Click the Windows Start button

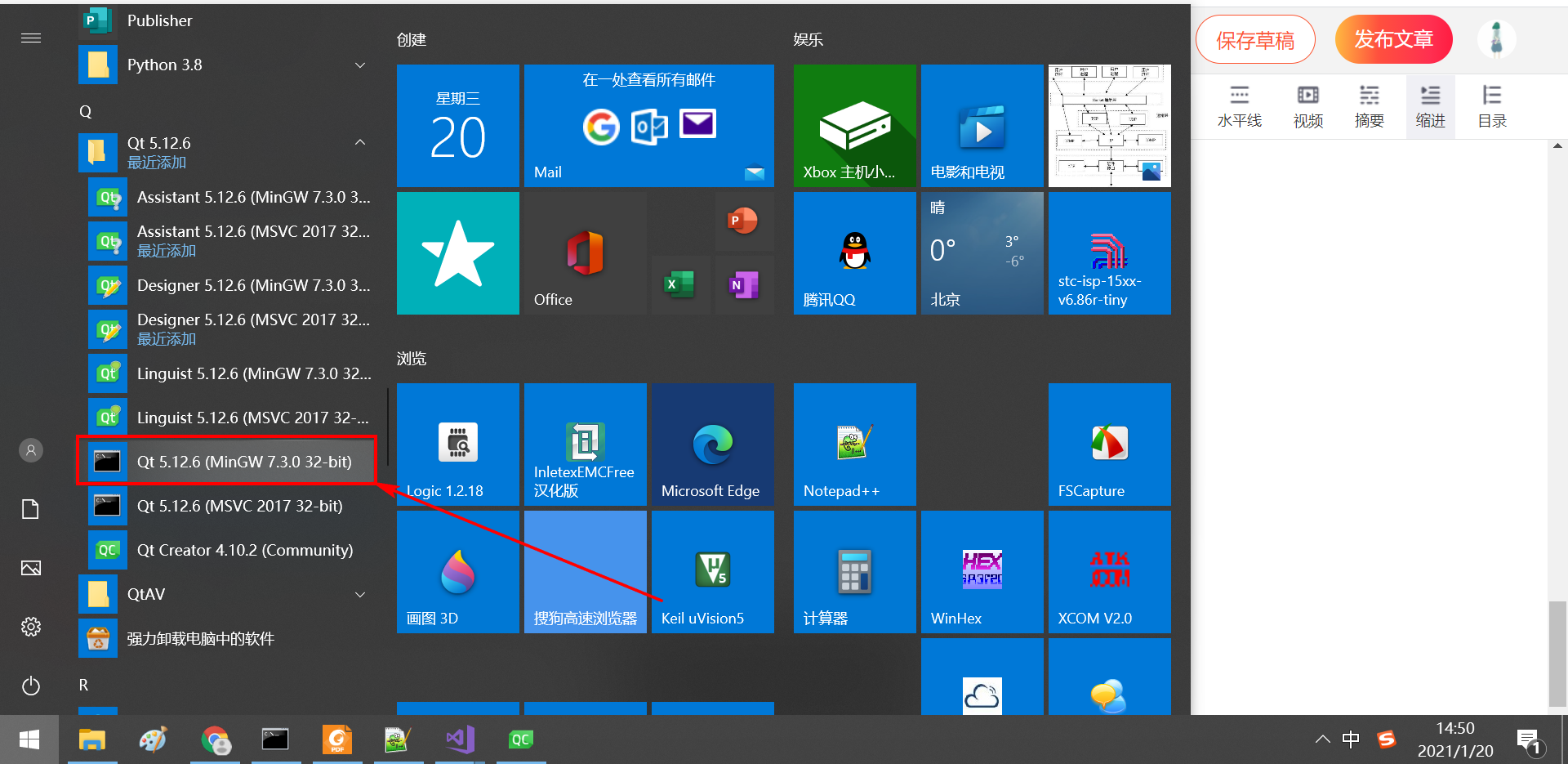[x=29, y=739]
